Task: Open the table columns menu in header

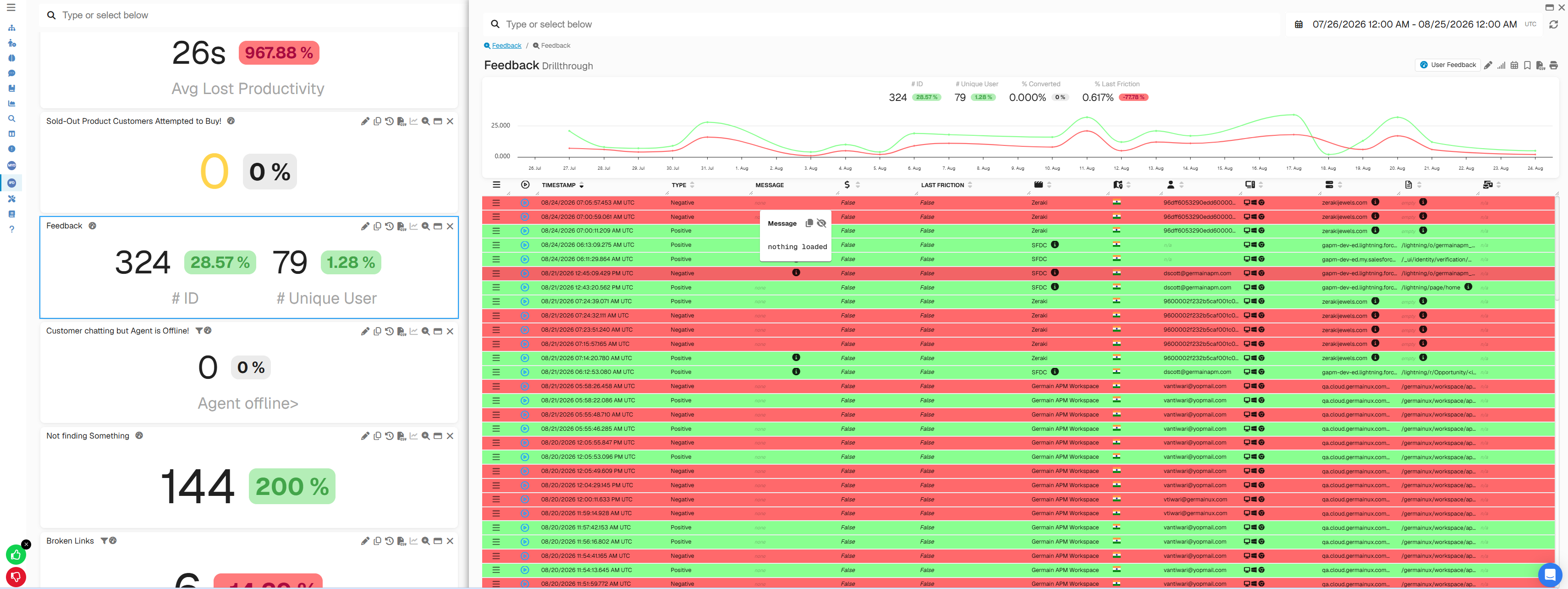Action: tap(496, 185)
